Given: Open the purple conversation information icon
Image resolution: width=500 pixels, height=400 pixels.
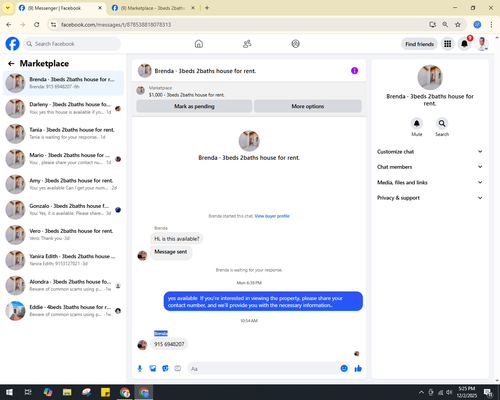Looking at the screenshot, I should tap(354, 71).
